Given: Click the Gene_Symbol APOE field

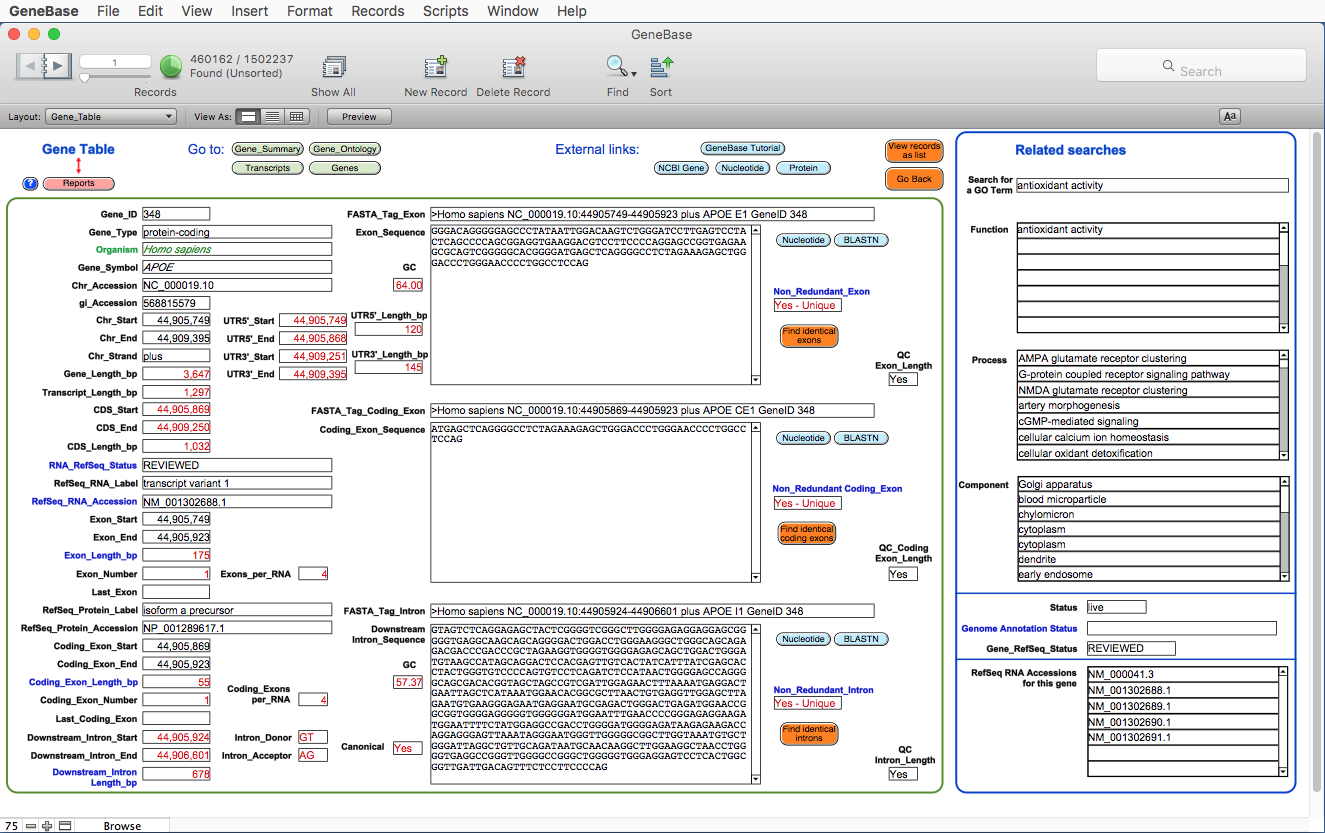Looking at the screenshot, I should [236, 267].
